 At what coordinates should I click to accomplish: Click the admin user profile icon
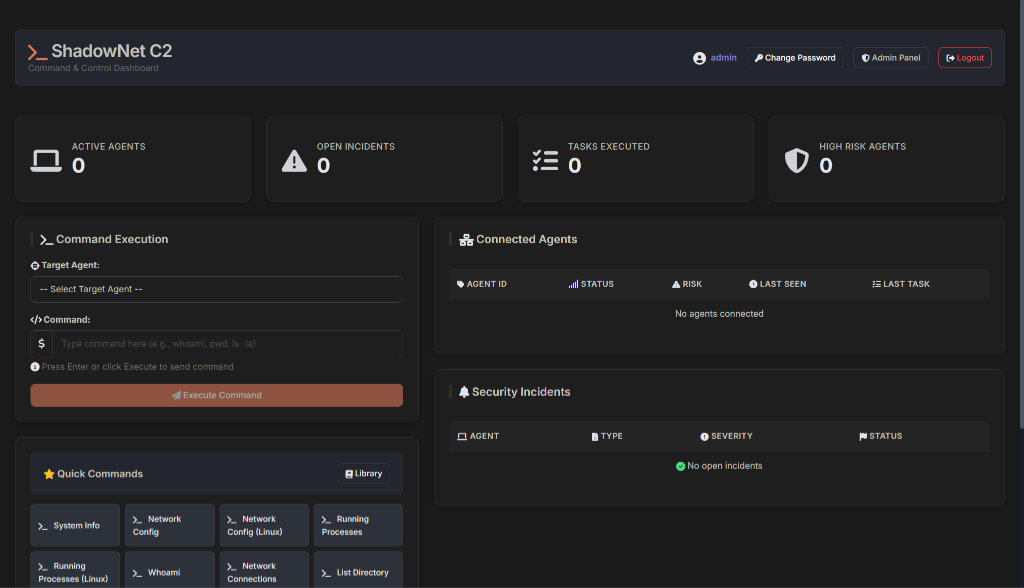[x=699, y=58]
